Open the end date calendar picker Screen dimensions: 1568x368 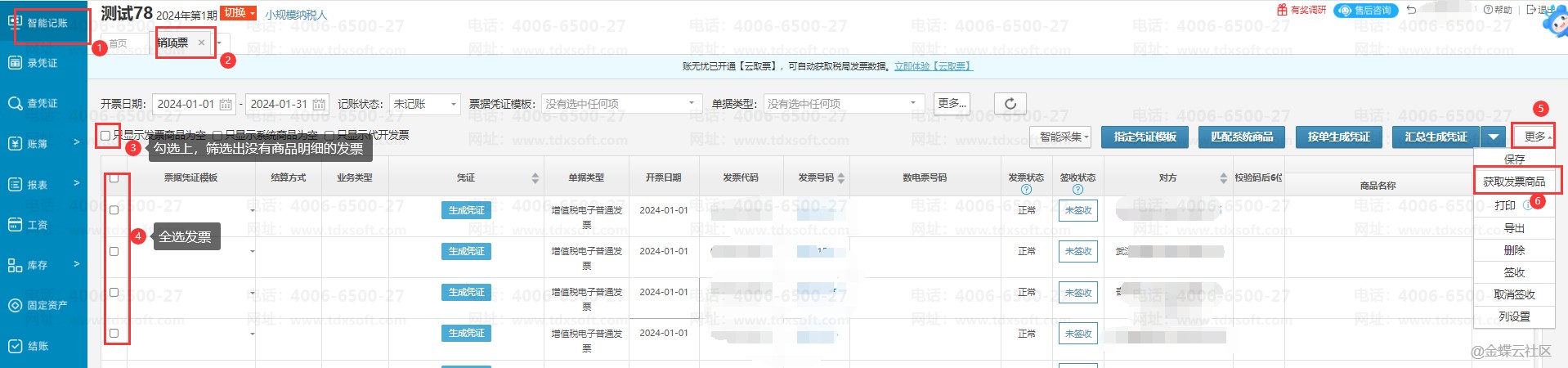click(x=319, y=105)
